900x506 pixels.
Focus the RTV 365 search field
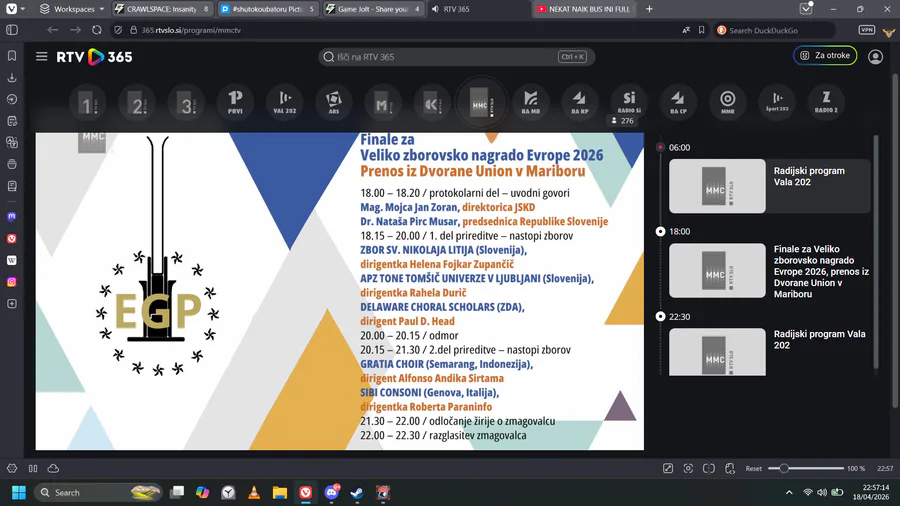coord(456,57)
